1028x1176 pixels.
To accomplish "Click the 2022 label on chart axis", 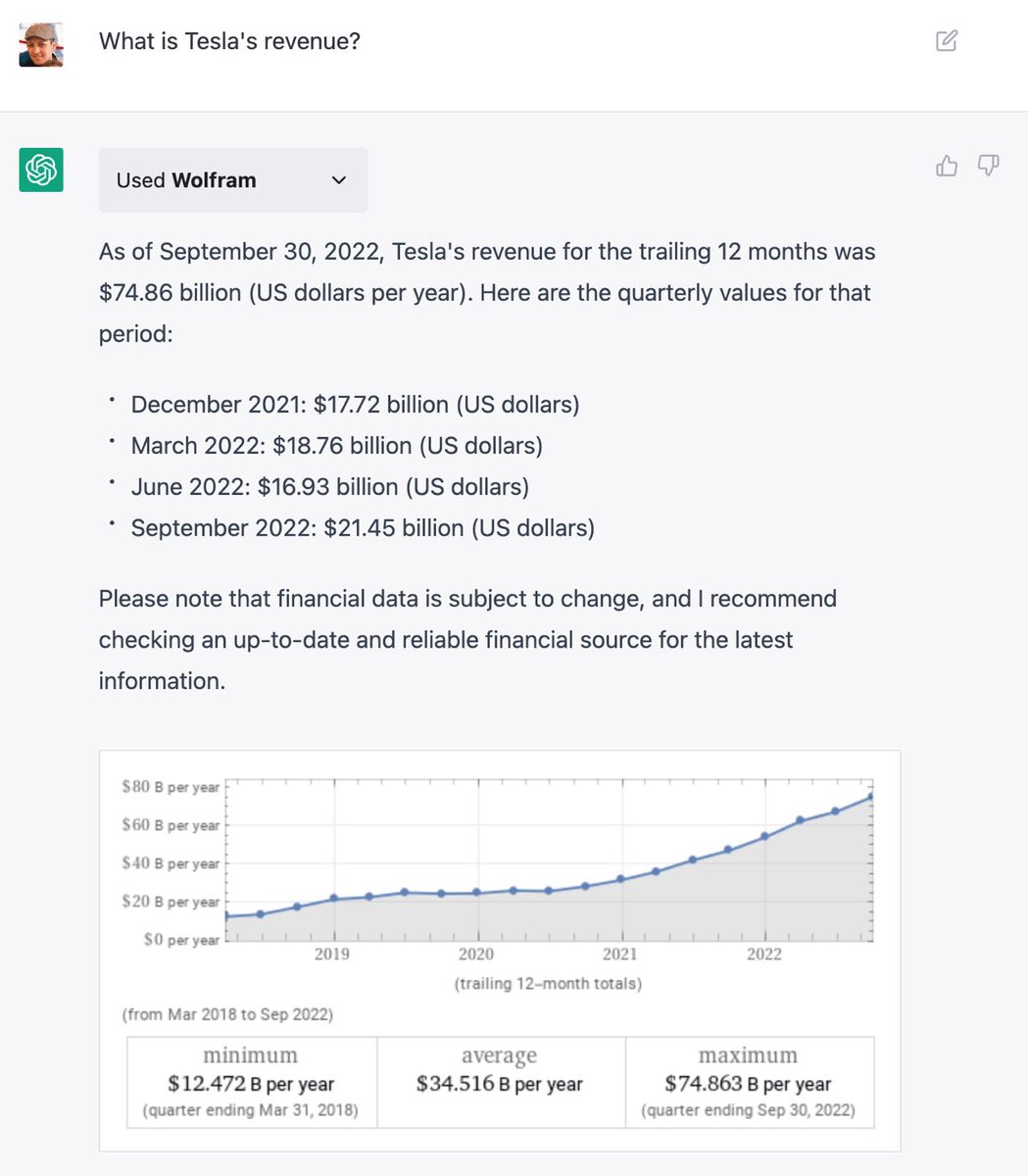I will [x=764, y=955].
